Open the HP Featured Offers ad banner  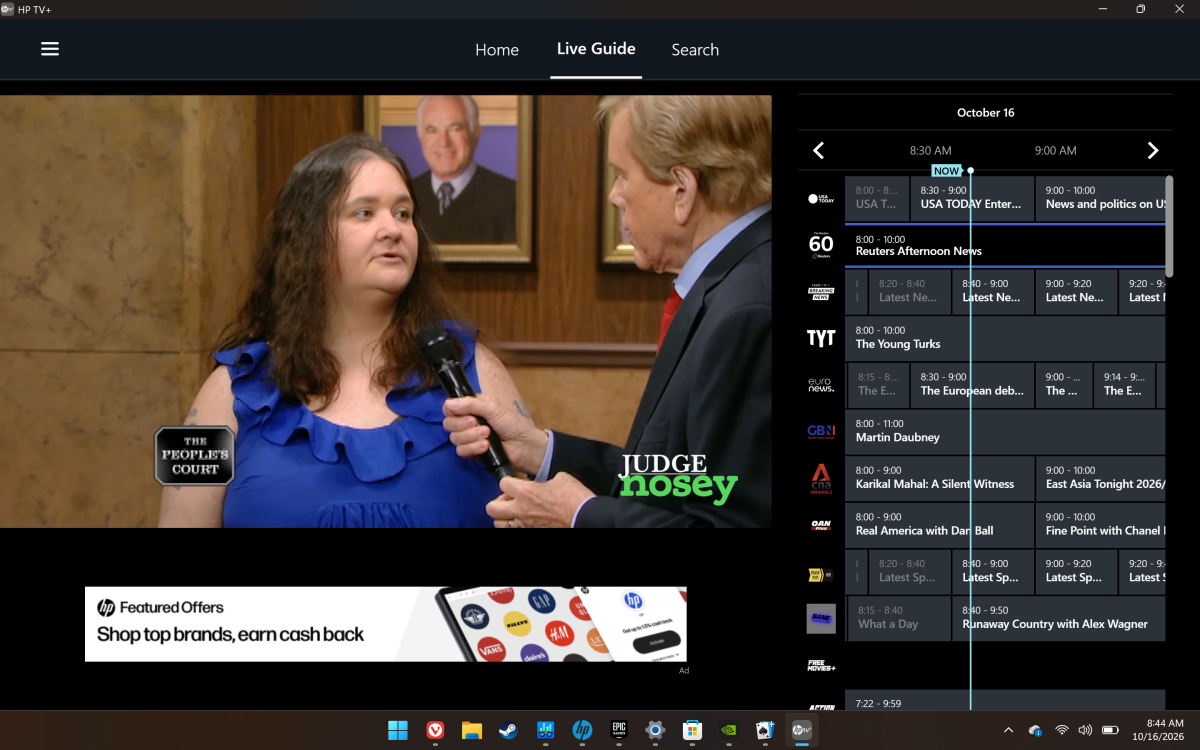[x=386, y=624]
